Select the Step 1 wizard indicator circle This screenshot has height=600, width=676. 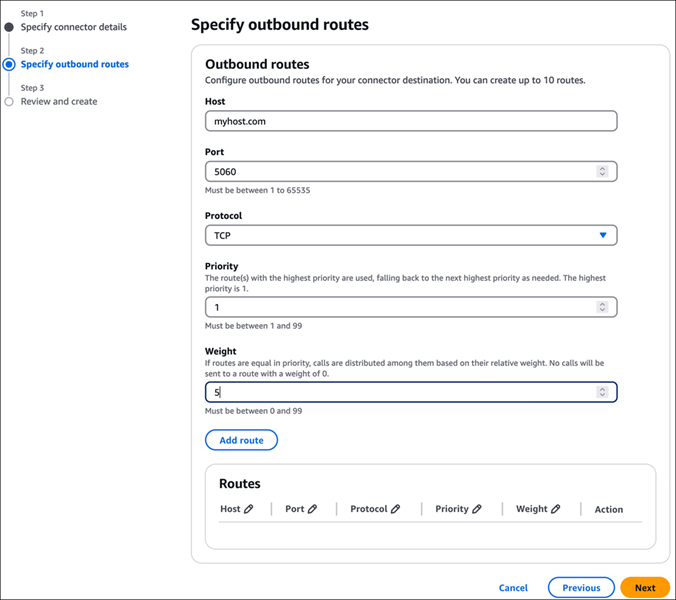[x=9, y=27]
